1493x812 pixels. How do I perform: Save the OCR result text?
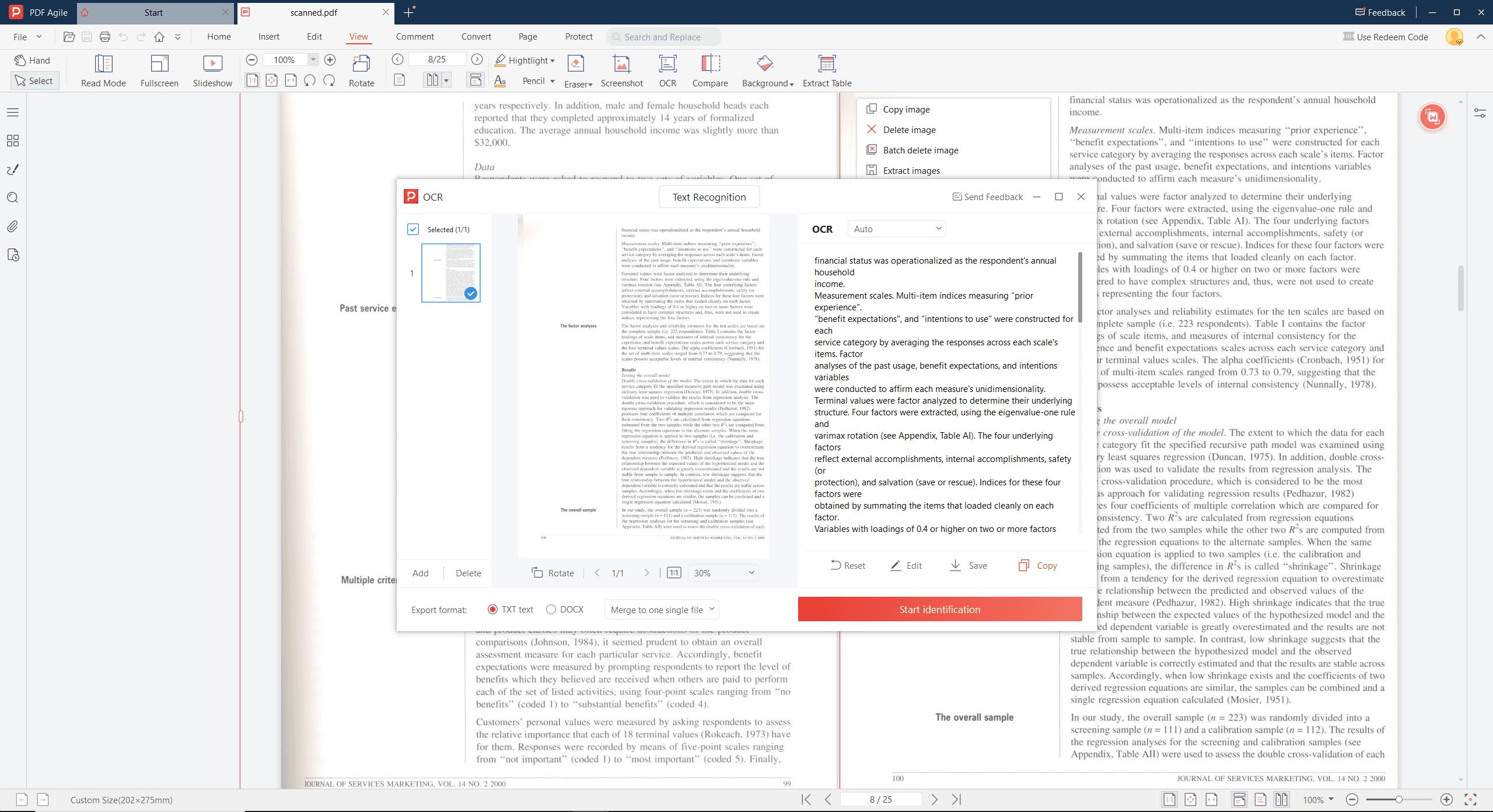968,565
